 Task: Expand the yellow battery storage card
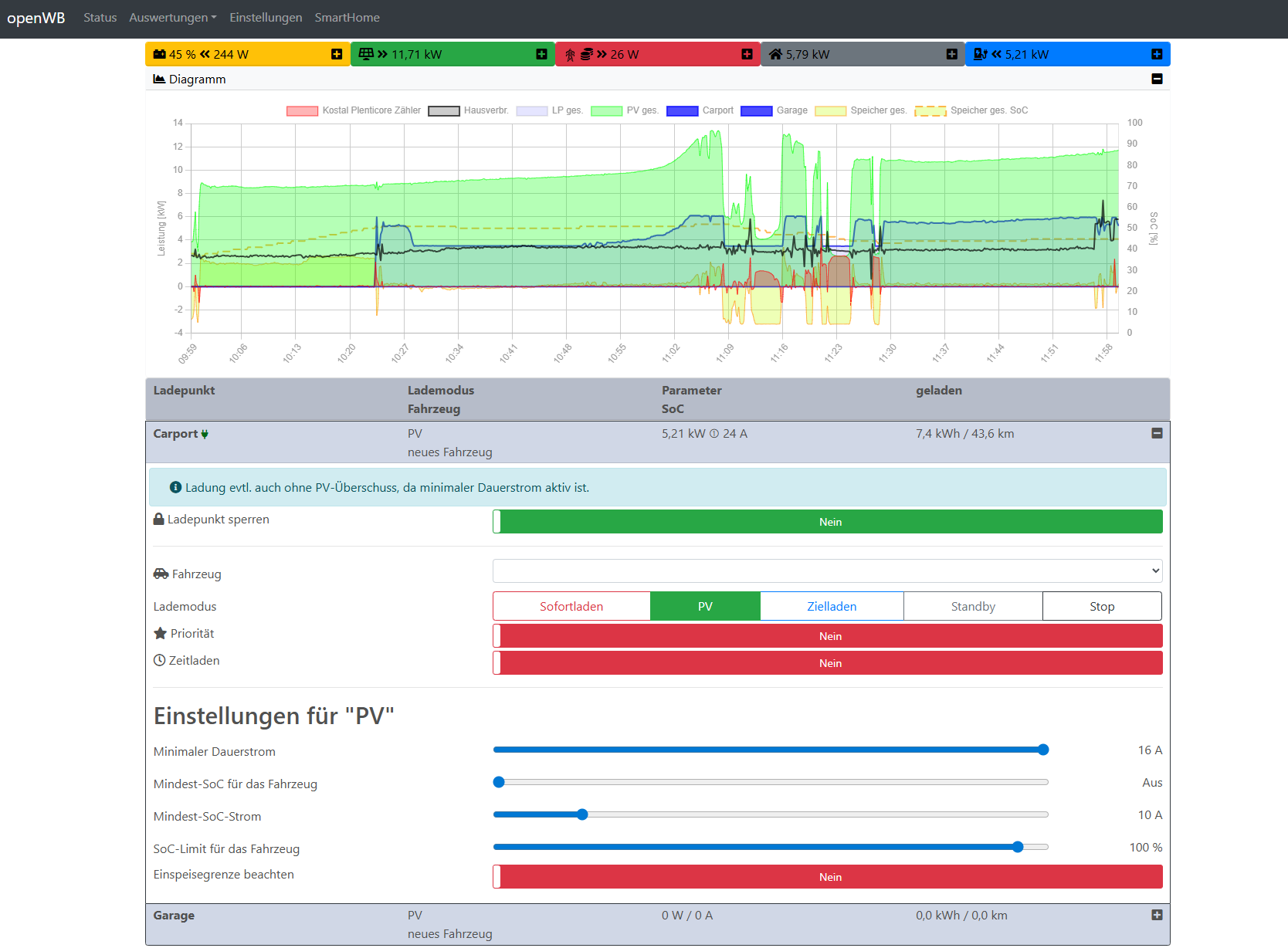point(337,54)
